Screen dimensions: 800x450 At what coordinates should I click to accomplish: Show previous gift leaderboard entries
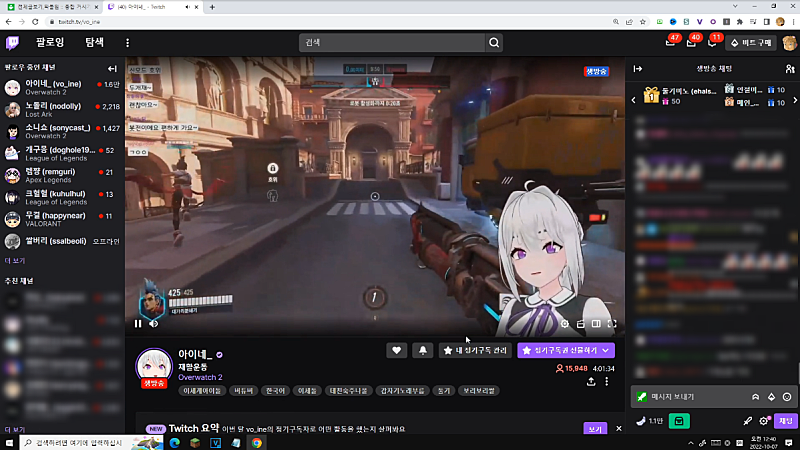634,101
